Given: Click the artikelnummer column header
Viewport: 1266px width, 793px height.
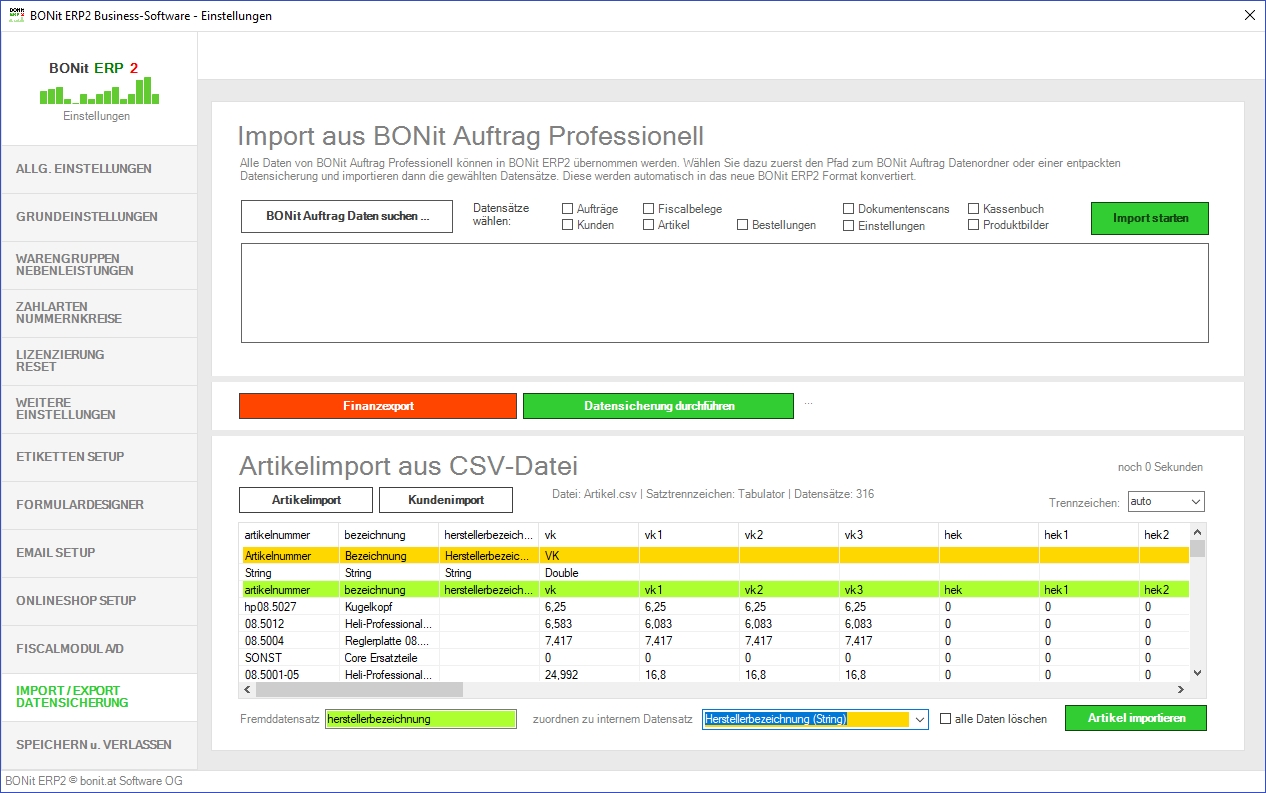Looking at the screenshot, I should pyautogui.click(x=289, y=535).
